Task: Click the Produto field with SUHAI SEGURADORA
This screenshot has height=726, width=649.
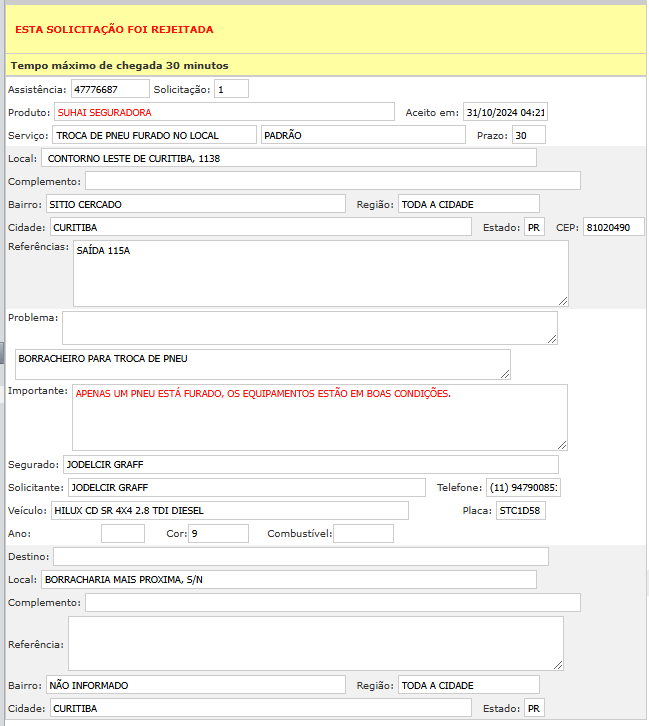Action: (224, 112)
